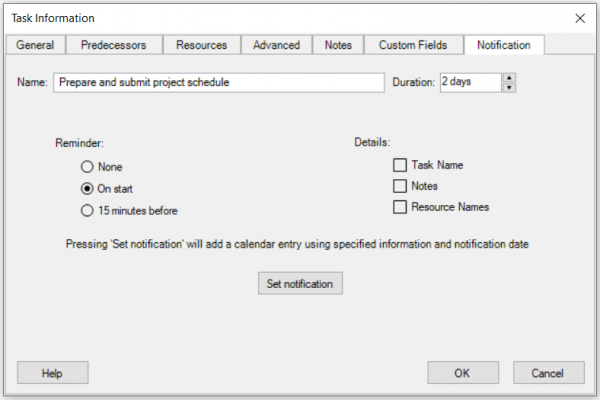Go to the Advanced tab
Image resolution: width=600 pixels, height=400 pixels.
coord(276,45)
